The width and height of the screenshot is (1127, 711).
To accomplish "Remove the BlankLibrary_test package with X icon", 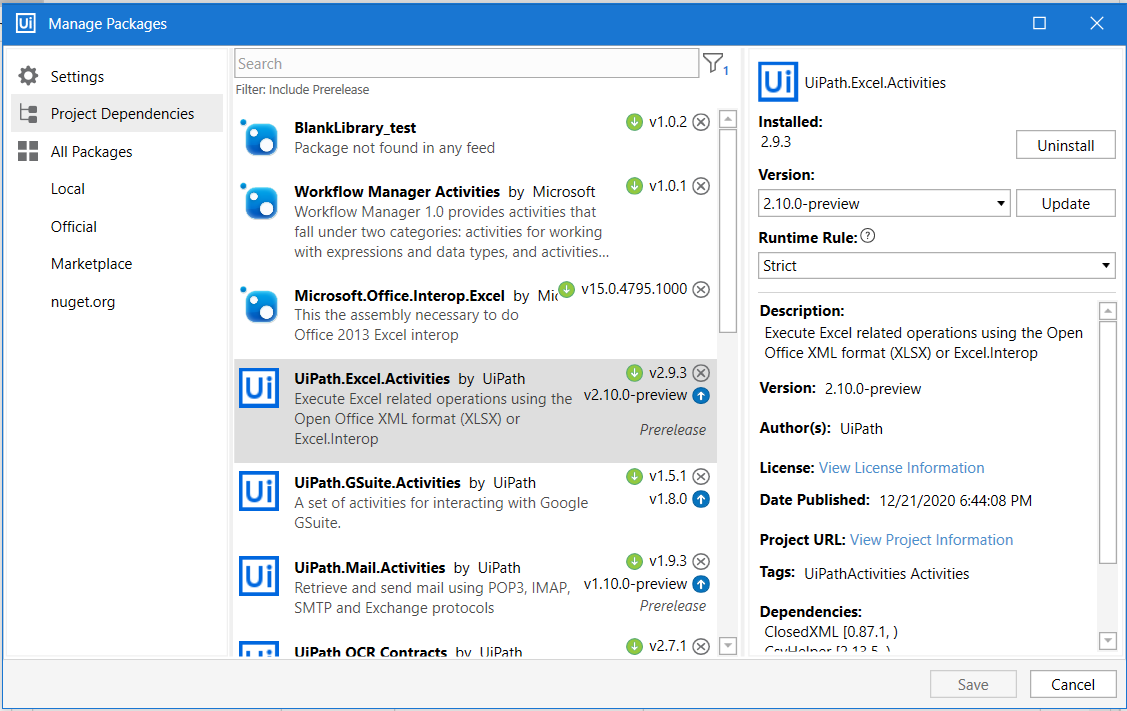I will tap(701, 122).
